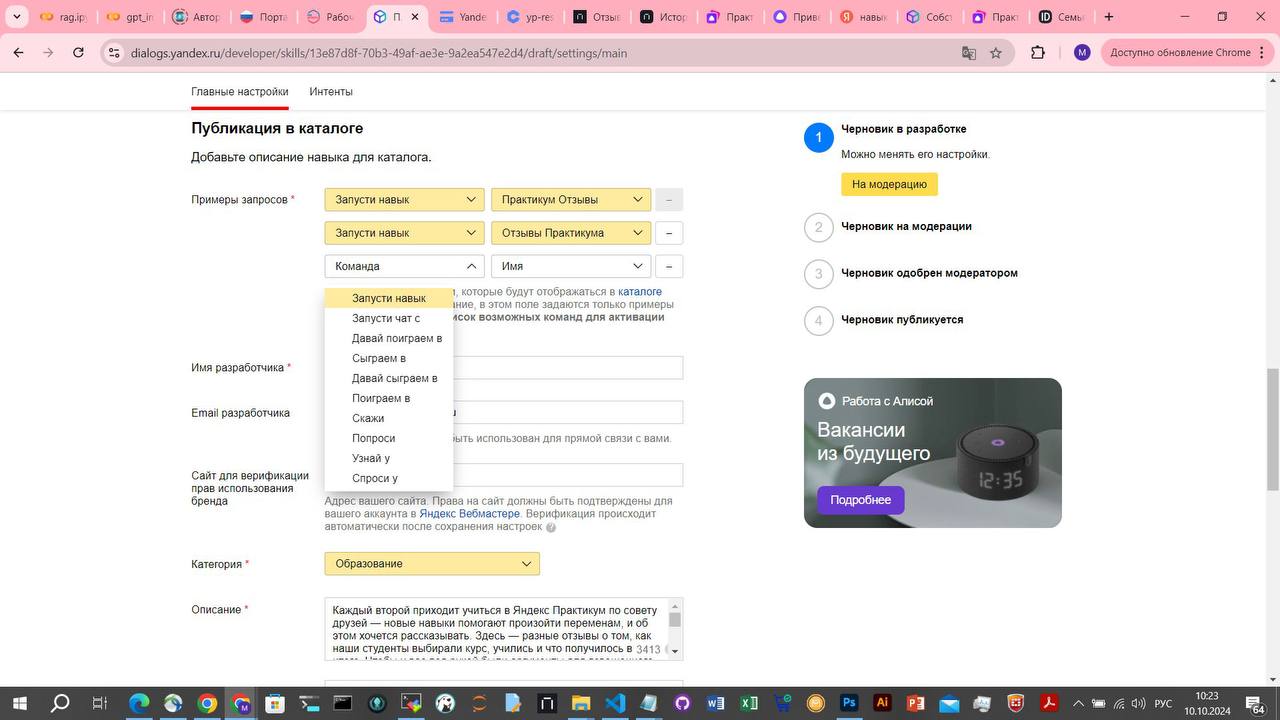
Task: Open a new browser tab
Action: [1109, 17]
